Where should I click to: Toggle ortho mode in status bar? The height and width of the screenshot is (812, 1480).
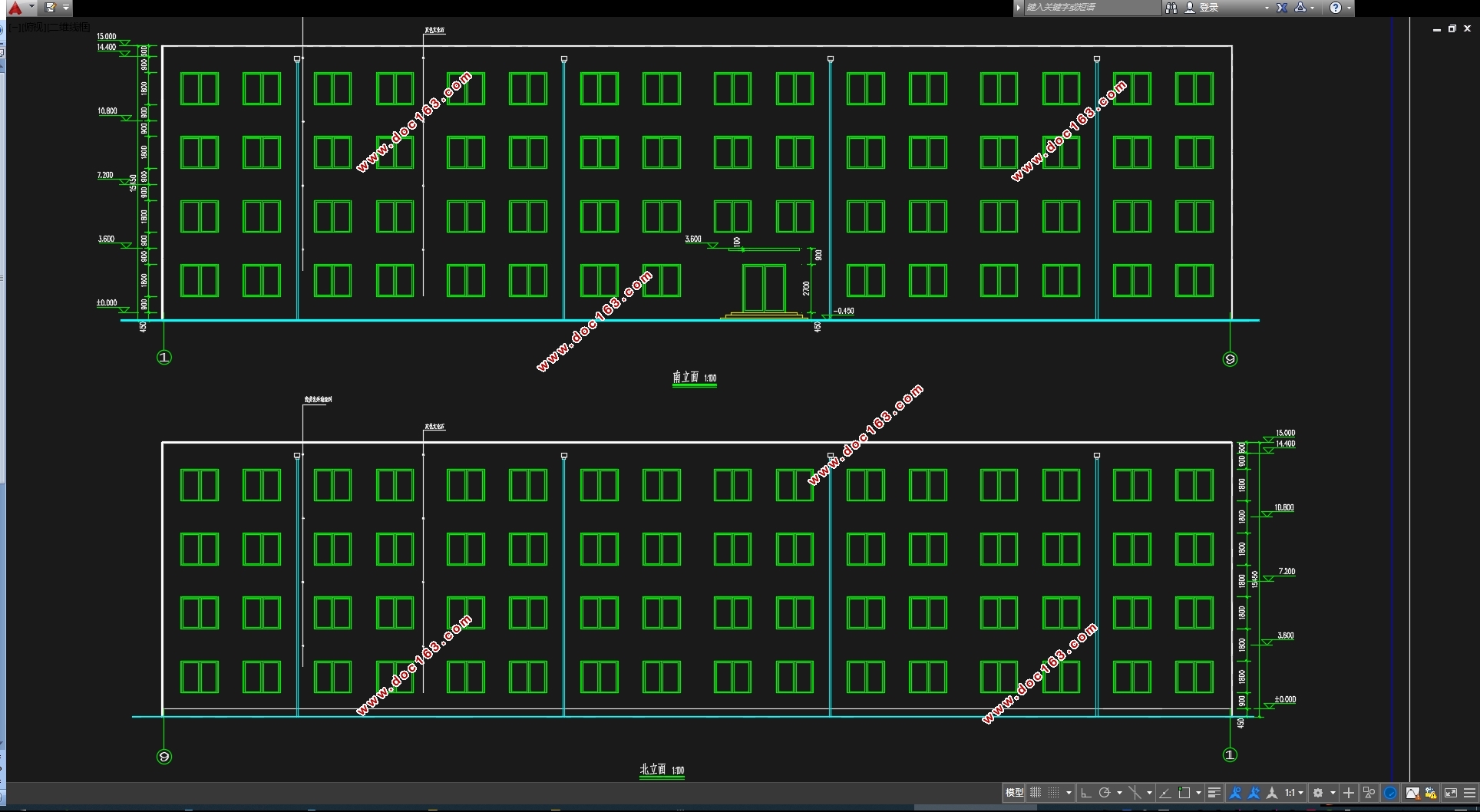(1085, 793)
